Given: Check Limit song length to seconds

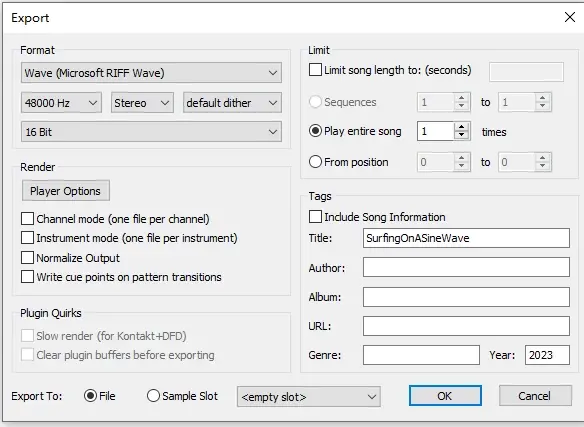Looking at the screenshot, I should (x=315, y=70).
